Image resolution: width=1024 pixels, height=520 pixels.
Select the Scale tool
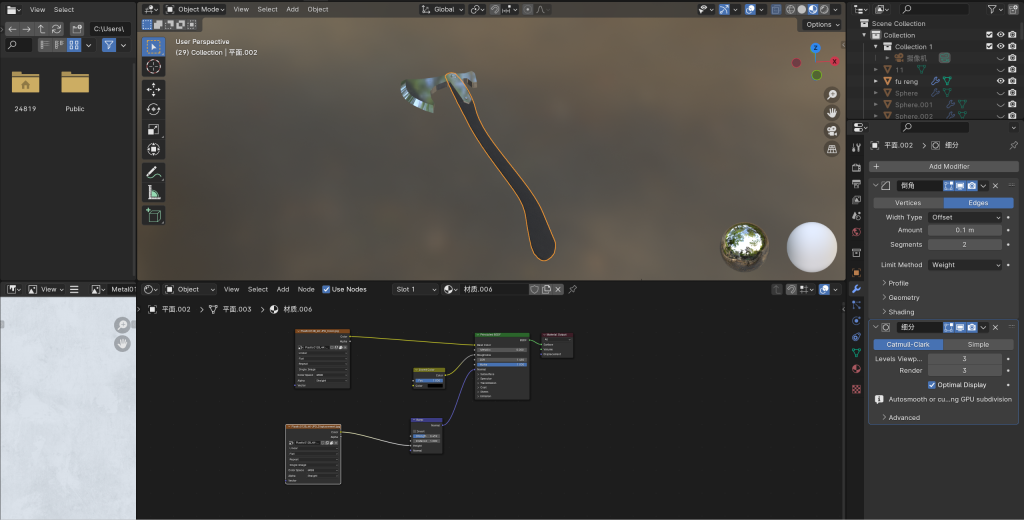click(x=153, y=129)
